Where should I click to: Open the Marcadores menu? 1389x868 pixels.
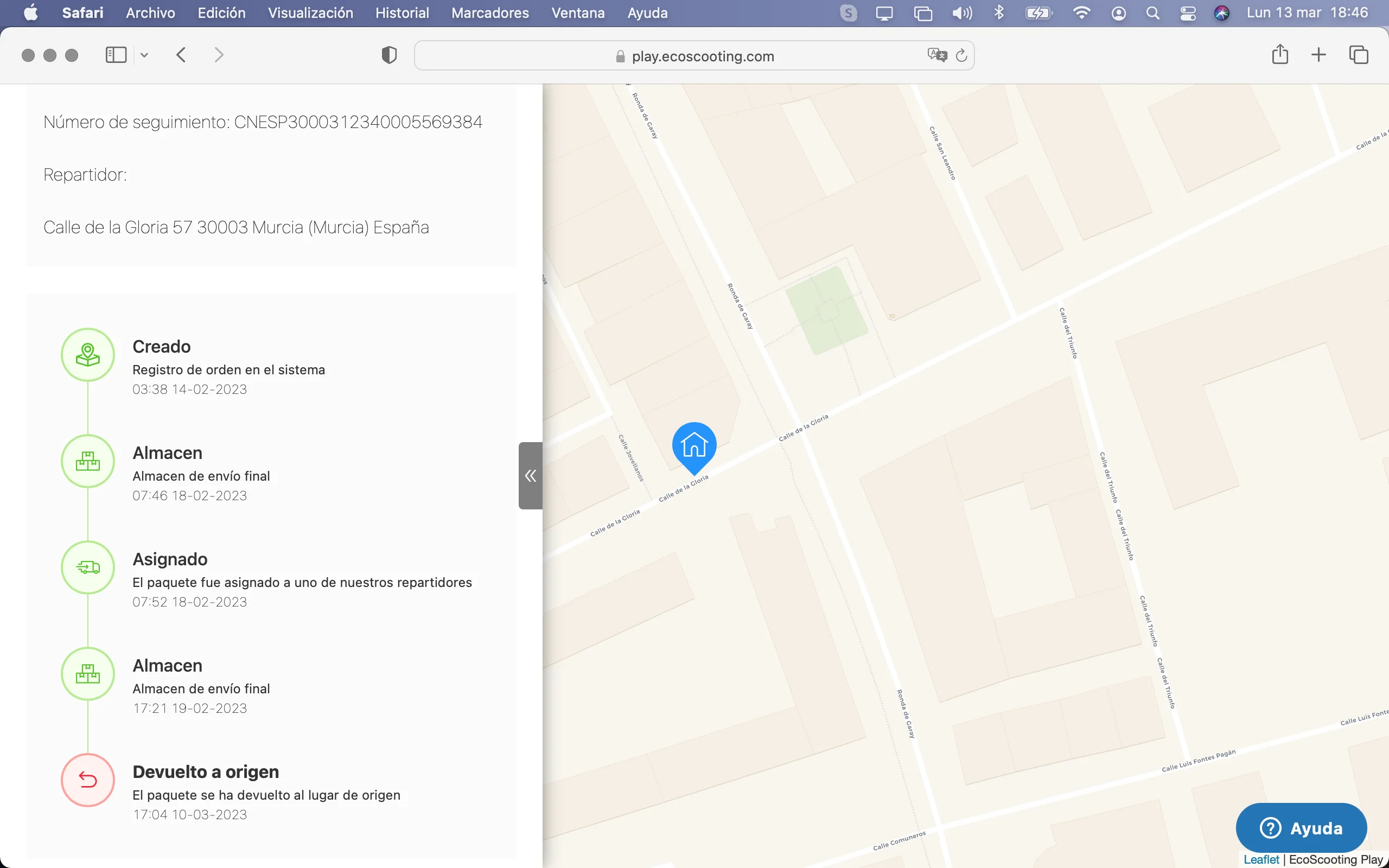[x=489, y=12]
